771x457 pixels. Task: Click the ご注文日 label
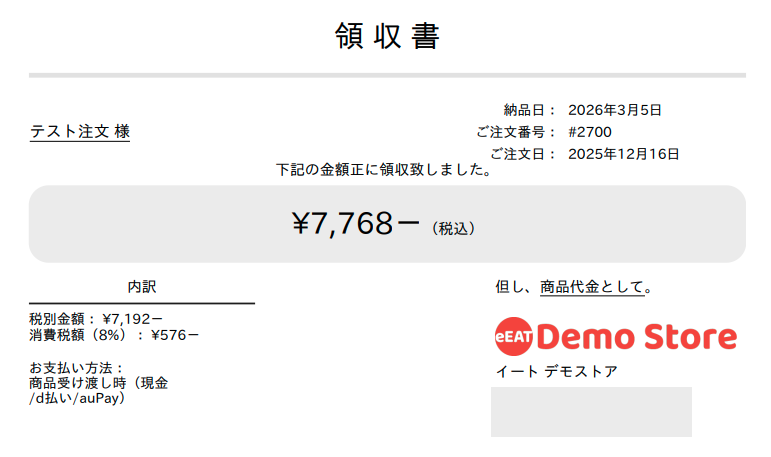(x=523, y=154)
